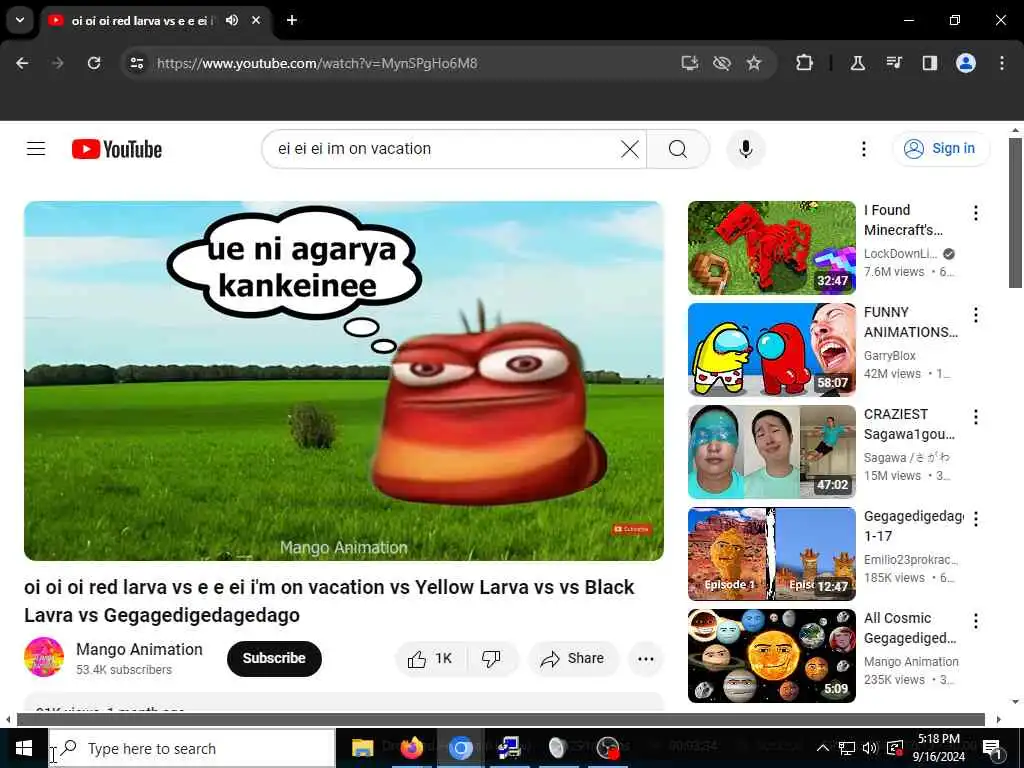Open the taskbar volume control
The image size is (1024, 768).
(x=870, y=748)
